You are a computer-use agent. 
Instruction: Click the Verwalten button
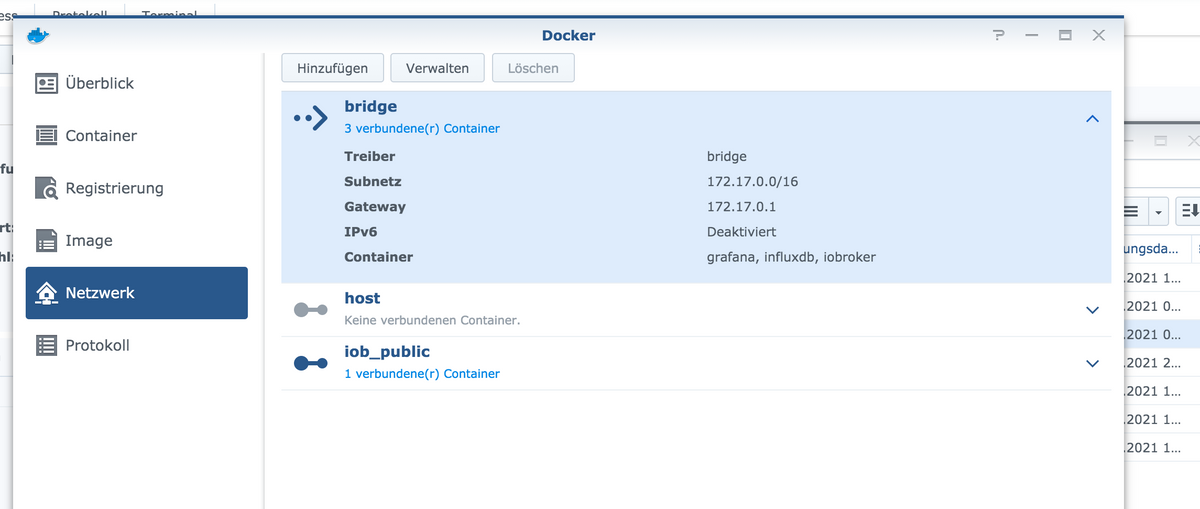click(437, 68)
